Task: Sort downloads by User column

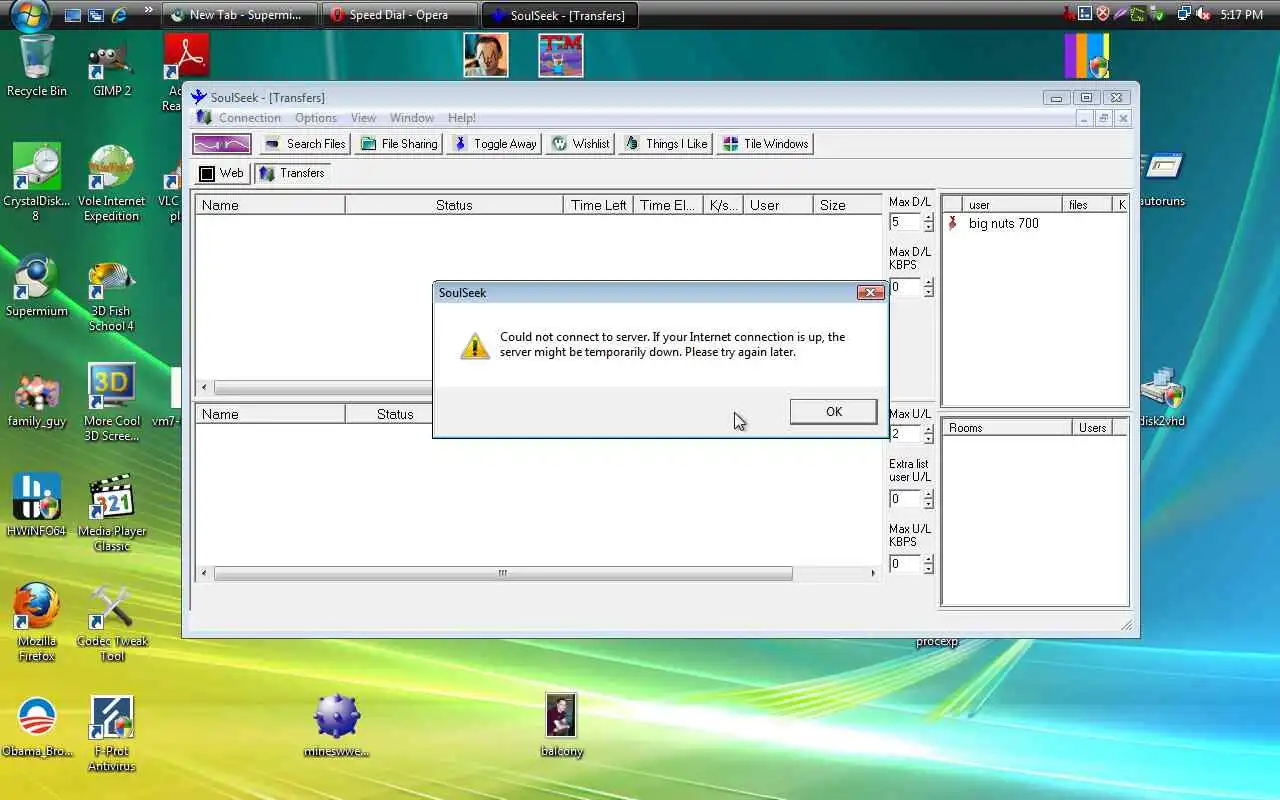Action: point(778,205)
